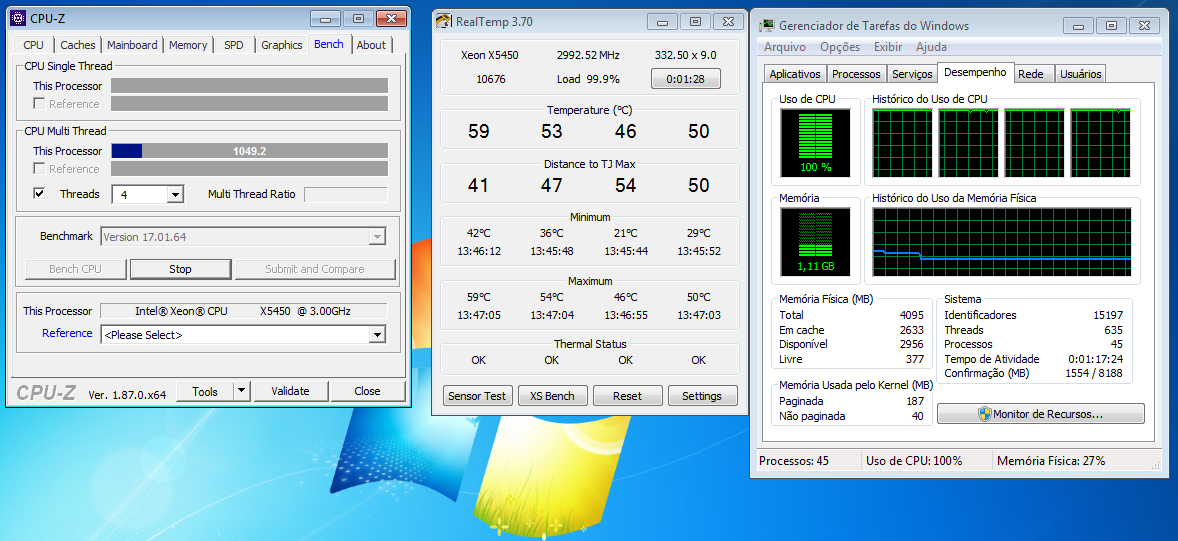Enable Reference checkbox under CPU Multi Thread
Viewport: 1178px width, 541px height.
click(40, 168)
